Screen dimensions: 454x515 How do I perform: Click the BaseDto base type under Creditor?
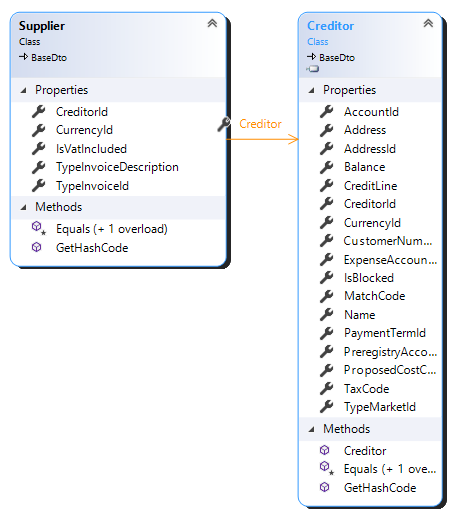point(337,58)
